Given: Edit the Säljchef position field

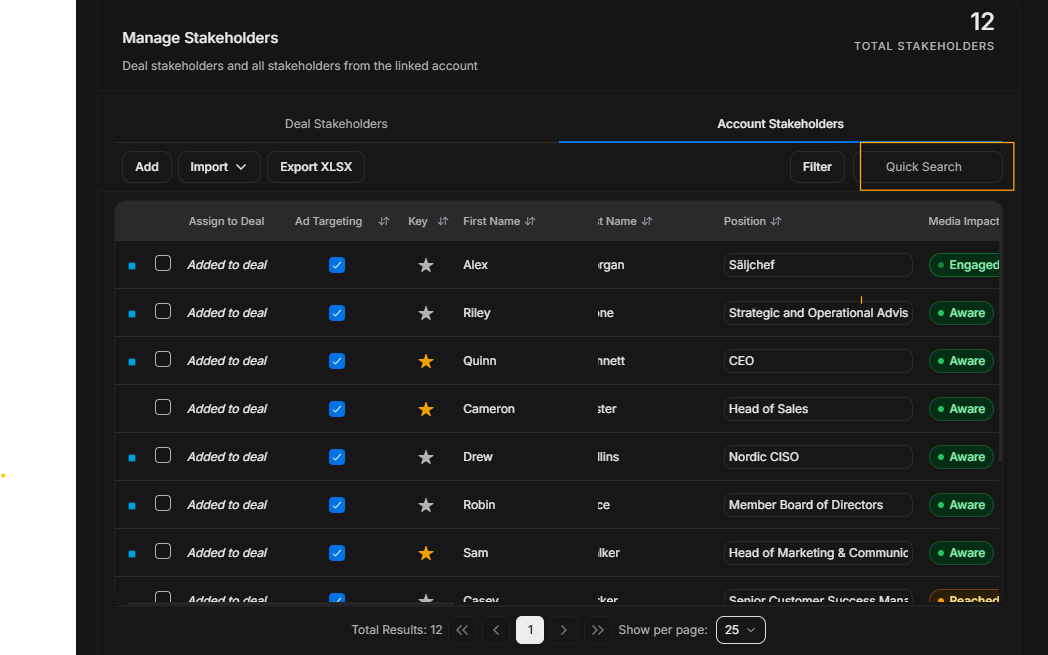Looking at the screenshot, I should pos(818,265).
